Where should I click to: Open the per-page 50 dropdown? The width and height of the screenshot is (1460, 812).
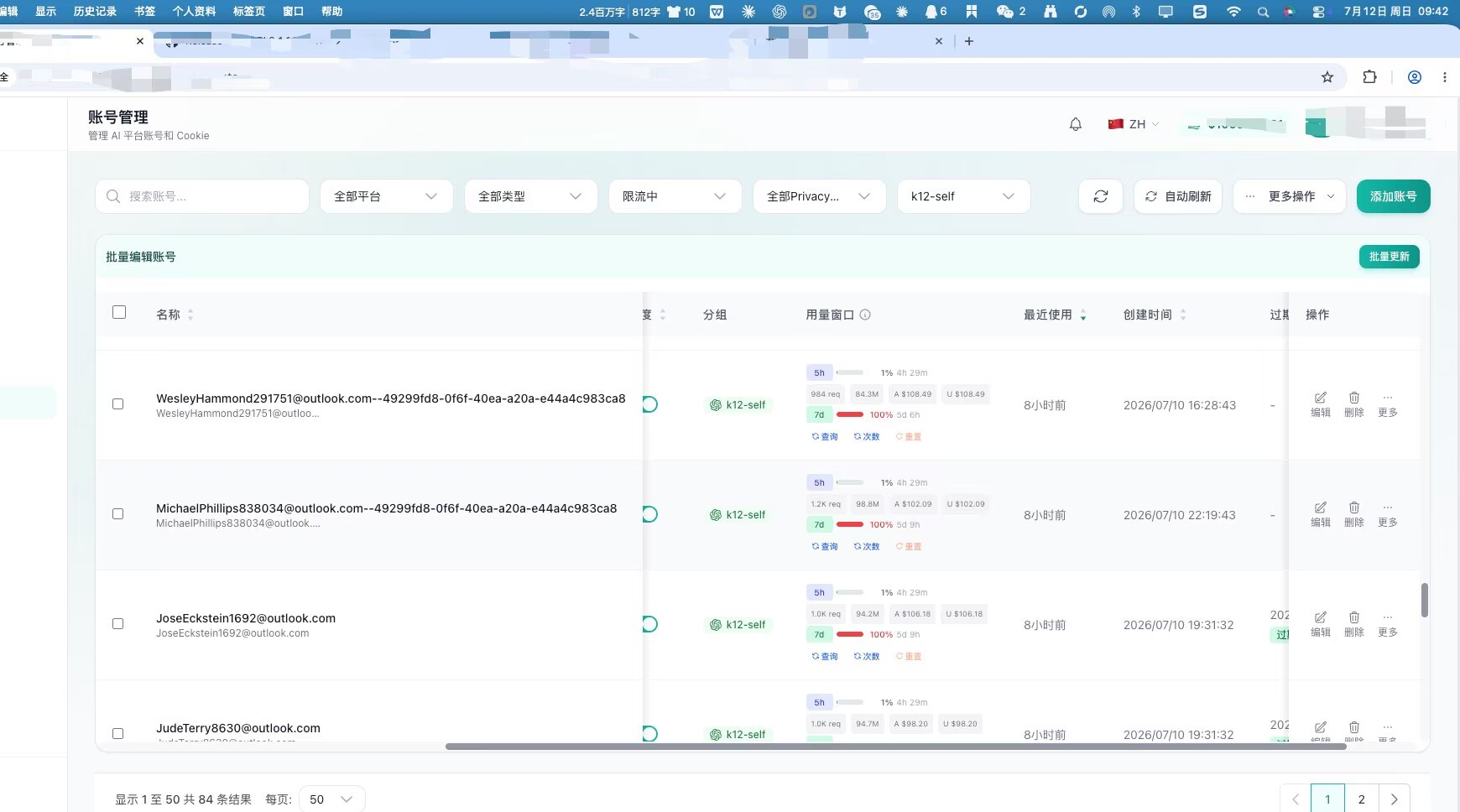tap(331, 799)
